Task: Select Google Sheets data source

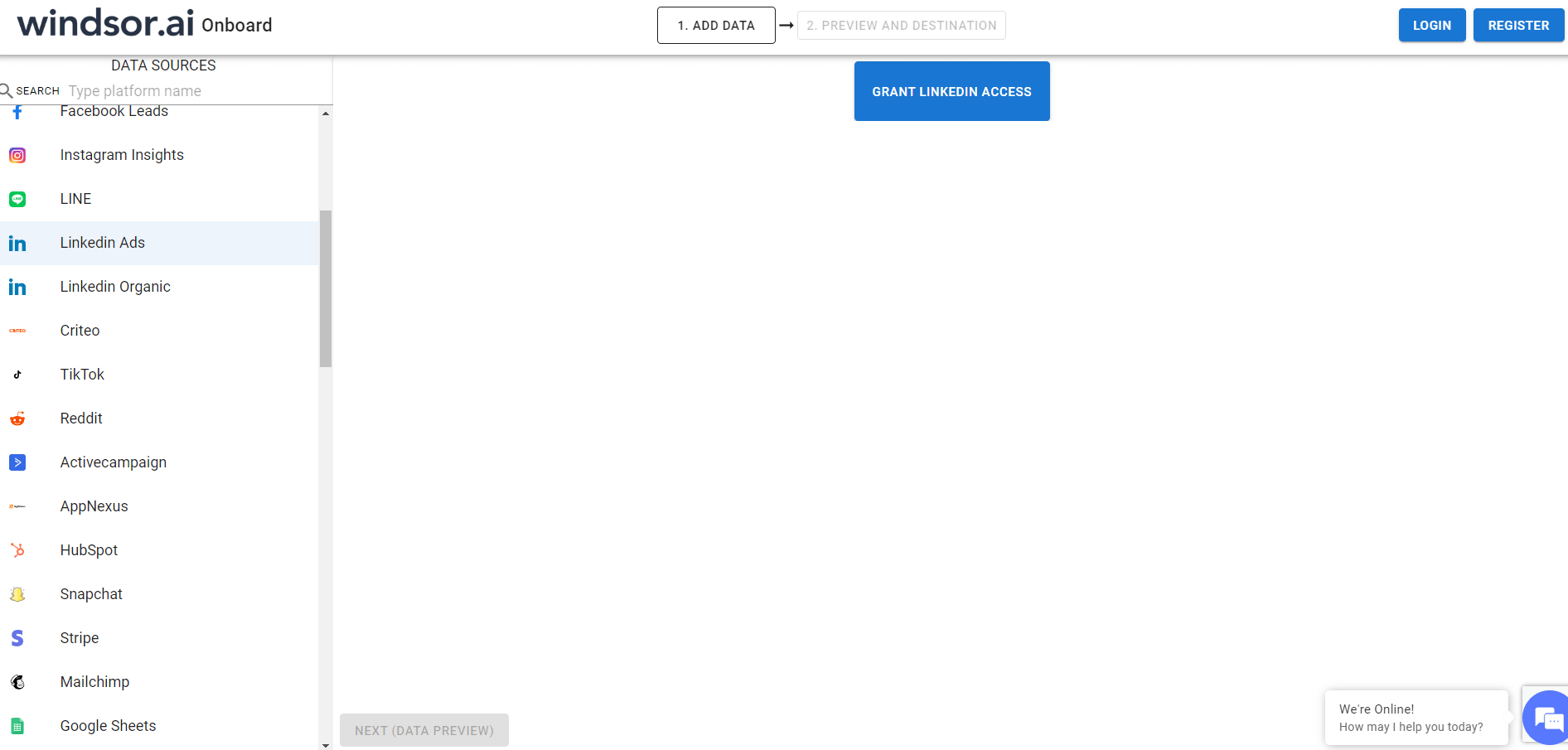Action: pyautogui.click(x=159, y=726)
